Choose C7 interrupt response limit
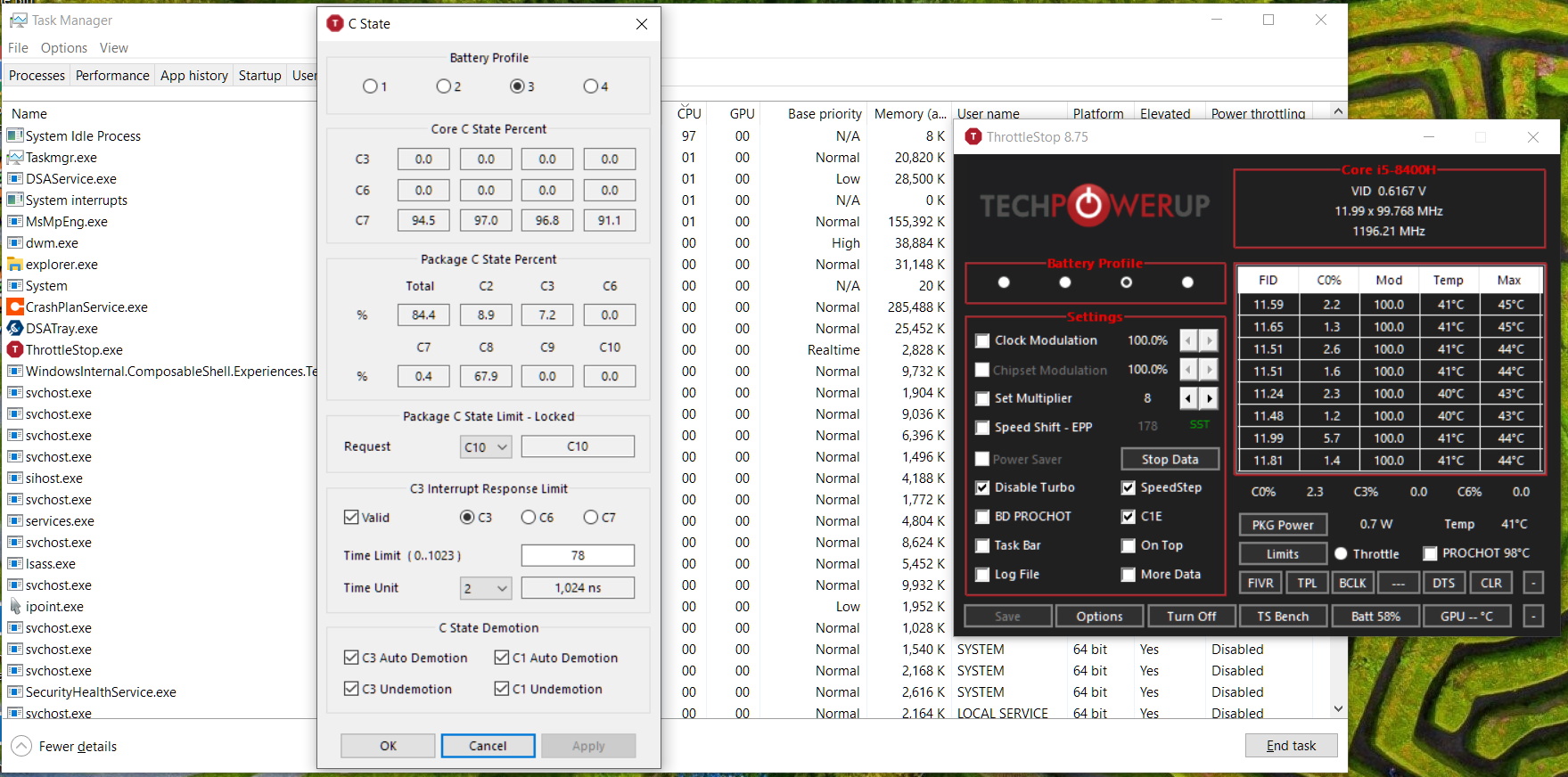The height and width of the screenshot is (777, 1568). pyautogui.click(x=590, y=518)
